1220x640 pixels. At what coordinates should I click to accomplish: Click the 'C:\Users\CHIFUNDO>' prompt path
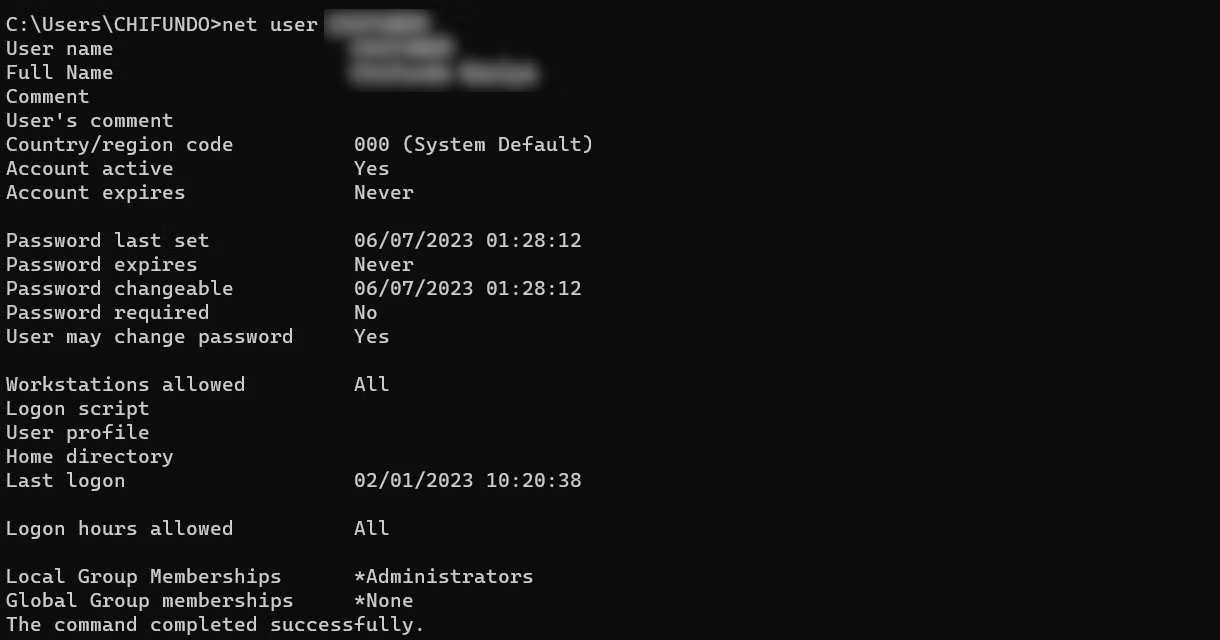[114, 24]
